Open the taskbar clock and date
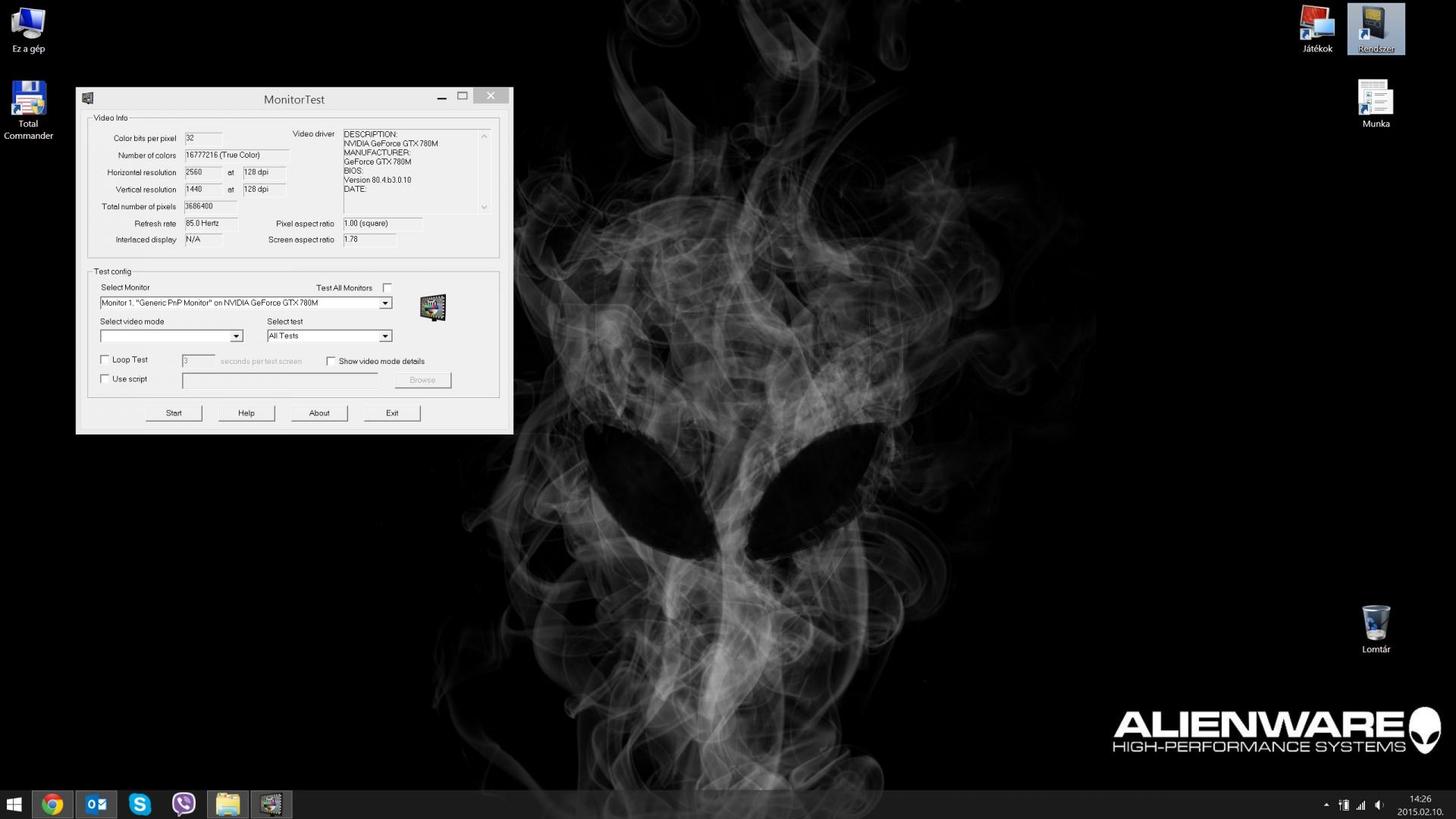1456x819 pixels. click(1420, 805)
